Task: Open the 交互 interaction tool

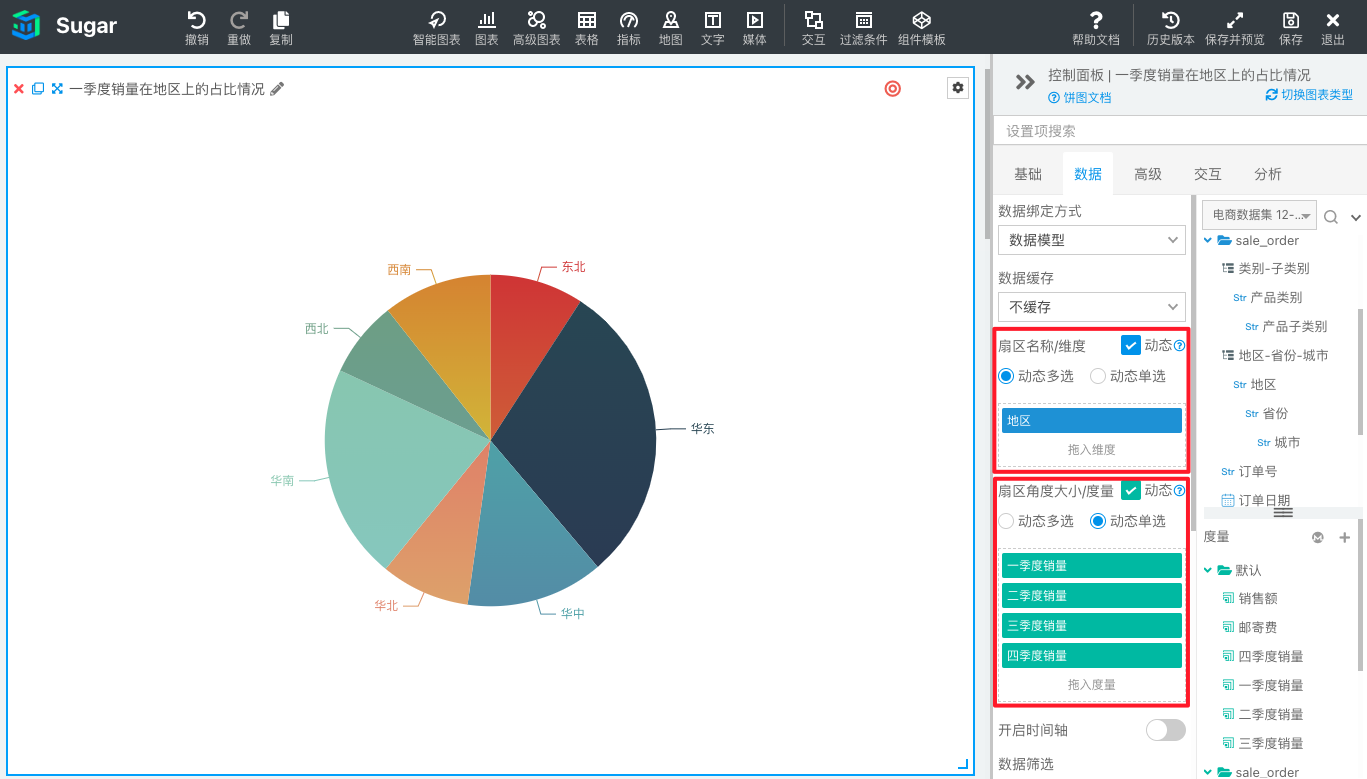Action: coord(814,20)
